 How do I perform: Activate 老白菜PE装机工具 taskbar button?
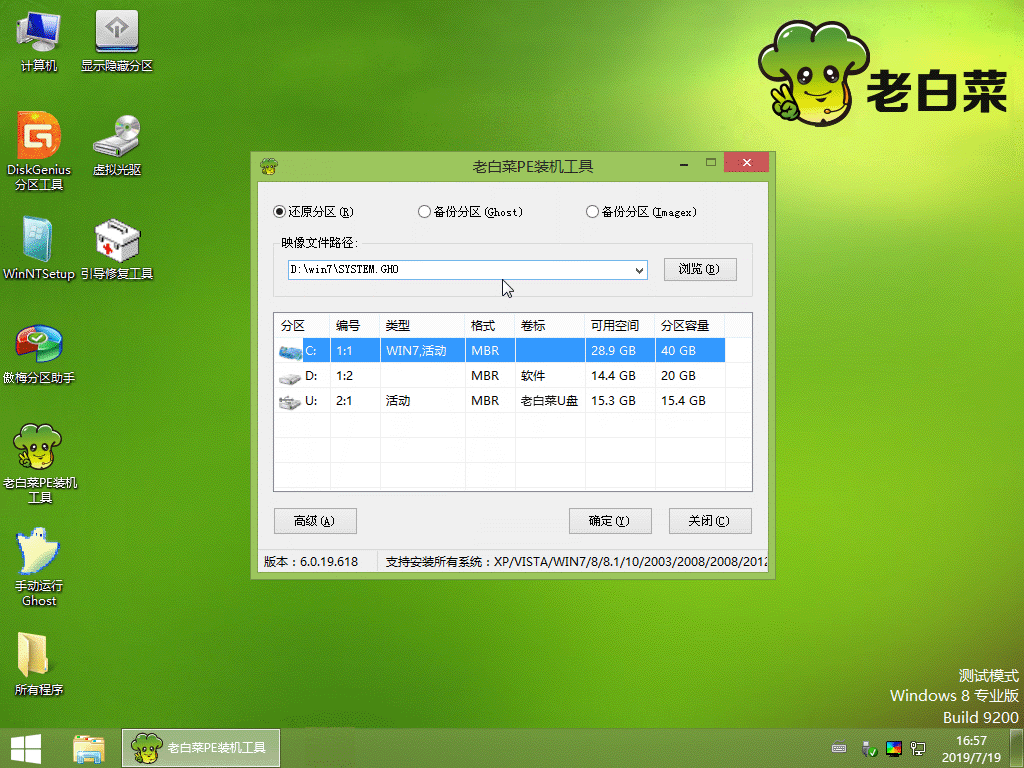pos(200,748)
